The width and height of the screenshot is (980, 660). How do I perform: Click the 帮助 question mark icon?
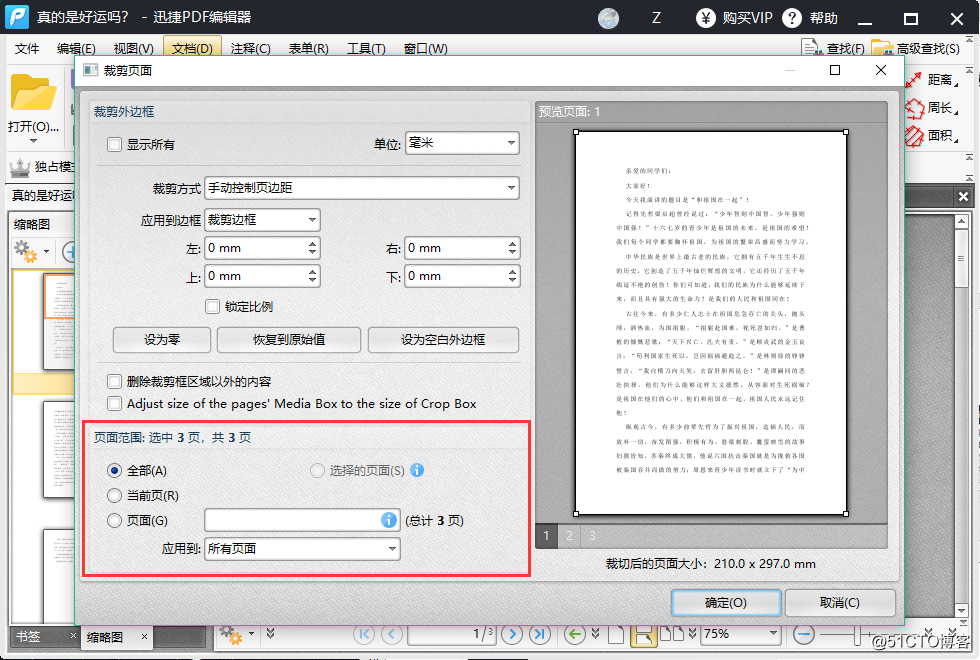pyautogui.click(x=792, y=18)
